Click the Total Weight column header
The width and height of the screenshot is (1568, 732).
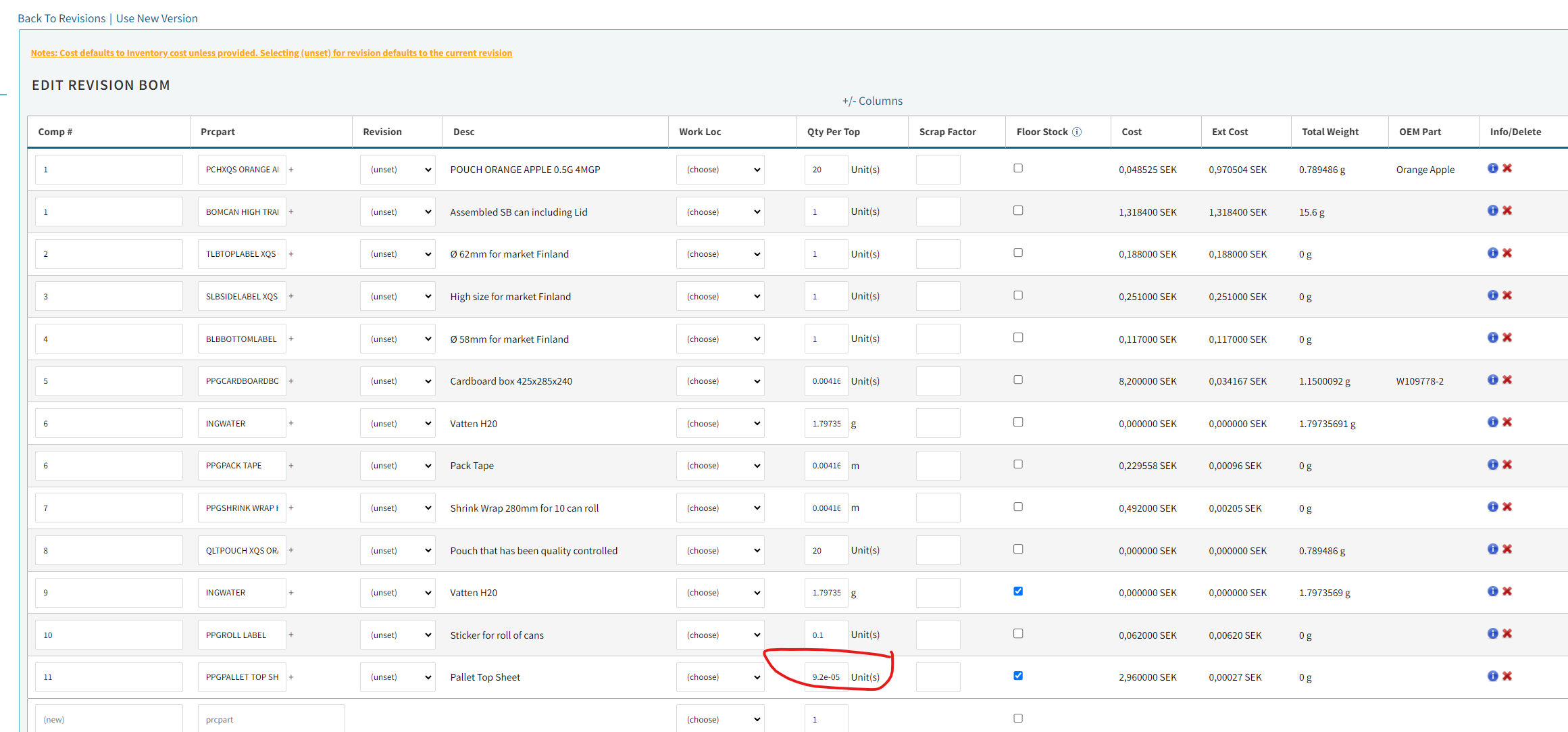click(1330, 132)
